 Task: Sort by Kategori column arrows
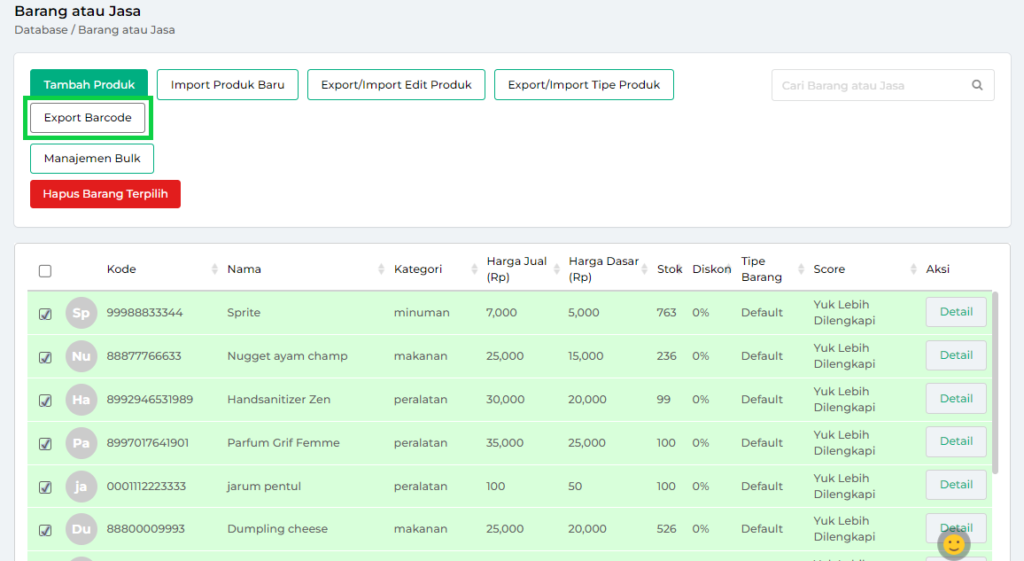[473, 270]
